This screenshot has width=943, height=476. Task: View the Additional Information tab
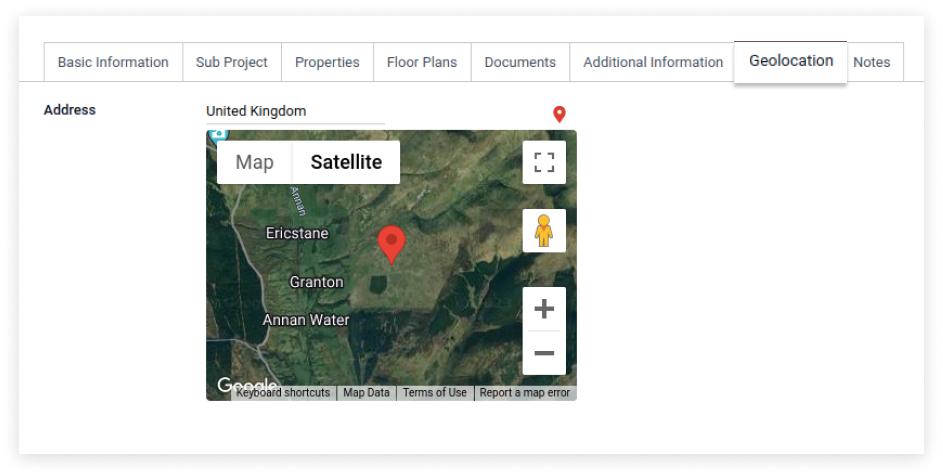(653, 62)
